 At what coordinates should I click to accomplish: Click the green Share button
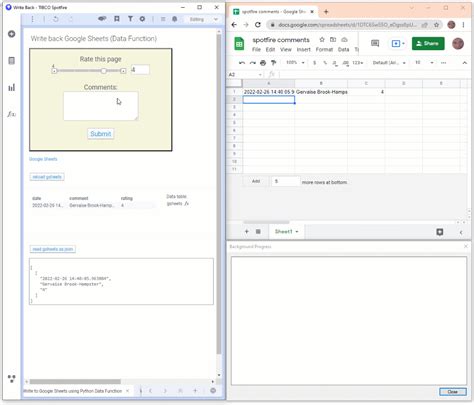[x=428, y=44]
